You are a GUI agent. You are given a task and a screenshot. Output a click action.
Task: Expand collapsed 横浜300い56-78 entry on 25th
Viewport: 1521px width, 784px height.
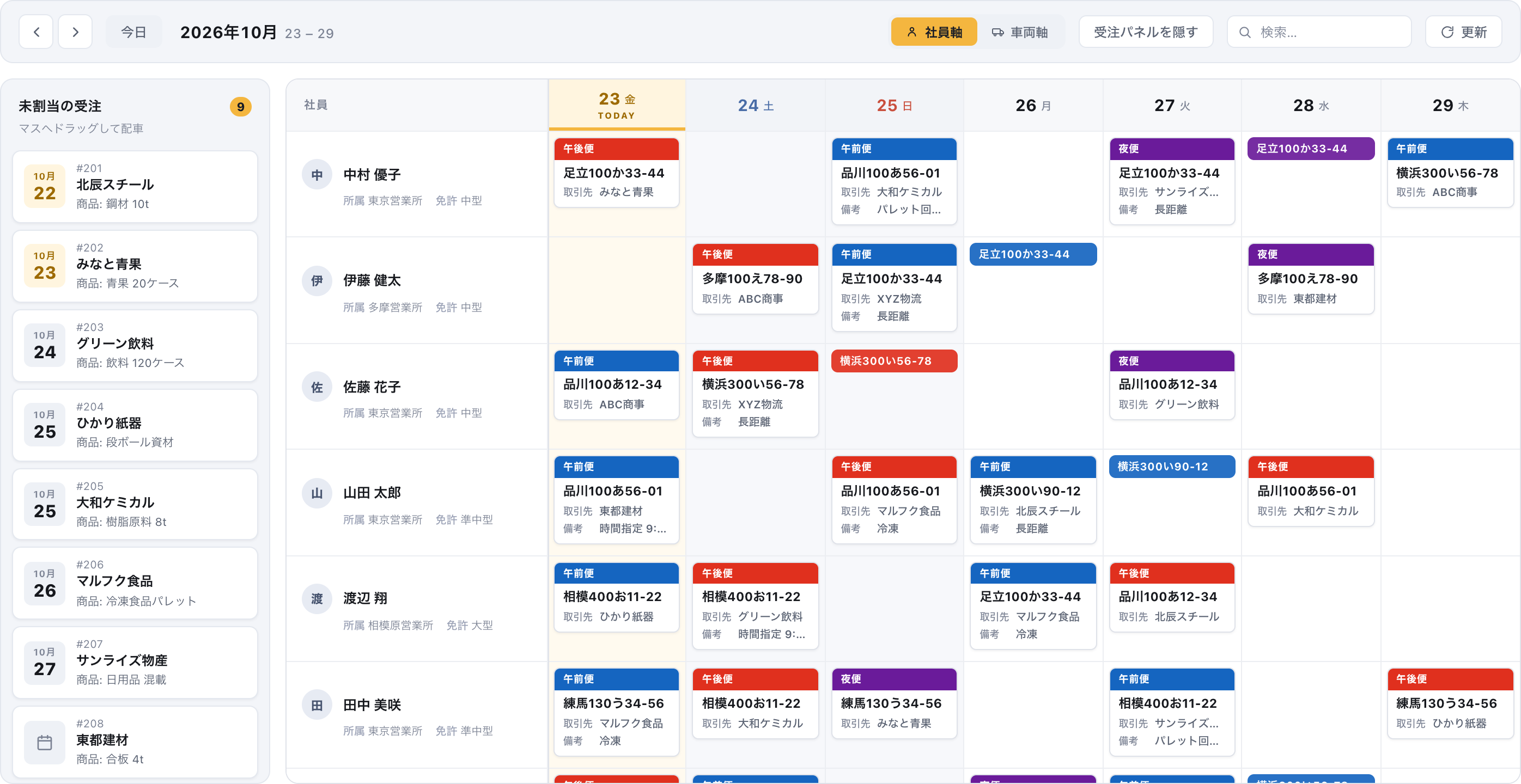[894, 360]
